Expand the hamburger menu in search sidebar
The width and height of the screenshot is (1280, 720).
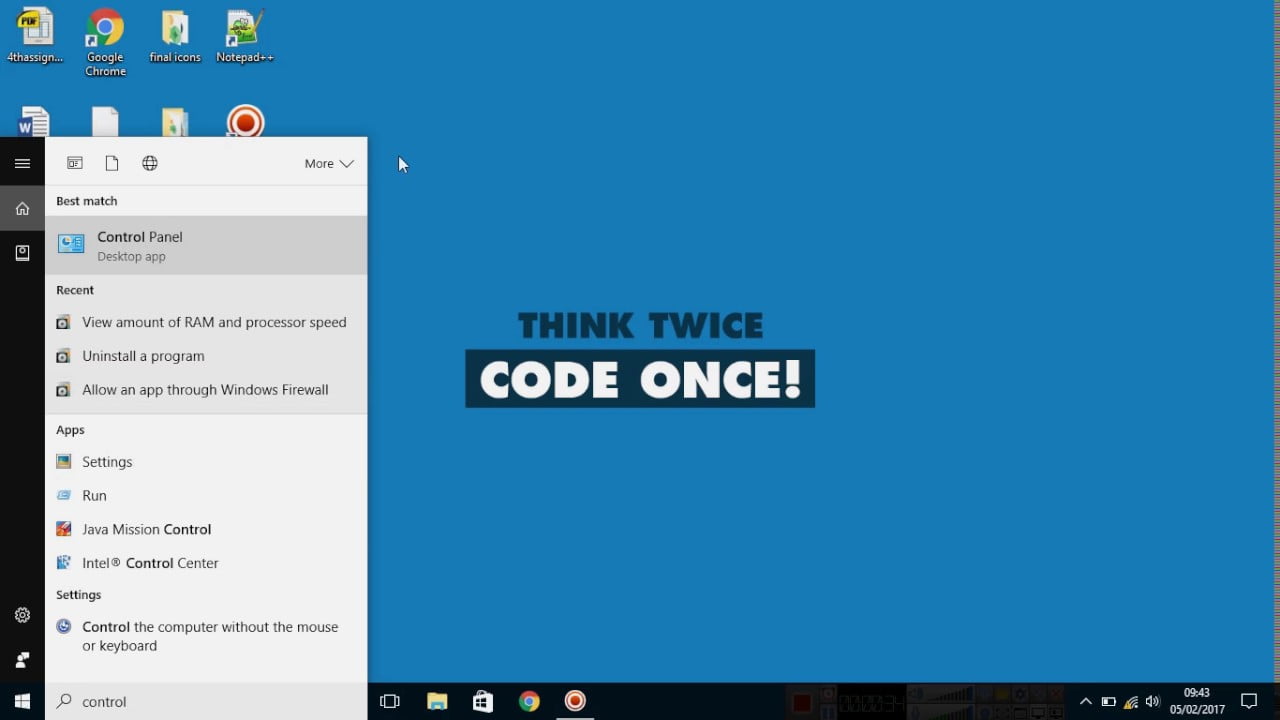point(22,164)
